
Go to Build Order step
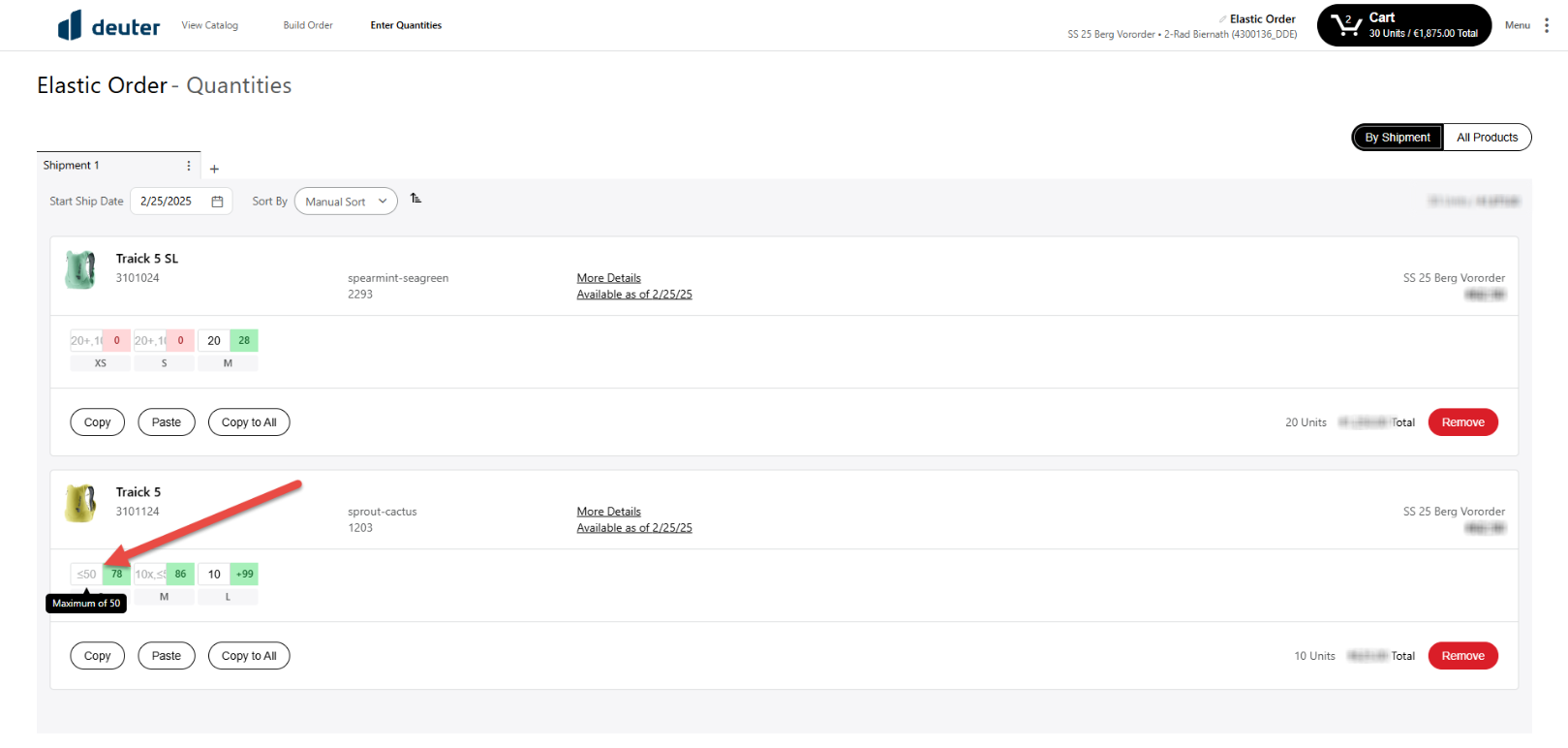[x=308, y=25]
